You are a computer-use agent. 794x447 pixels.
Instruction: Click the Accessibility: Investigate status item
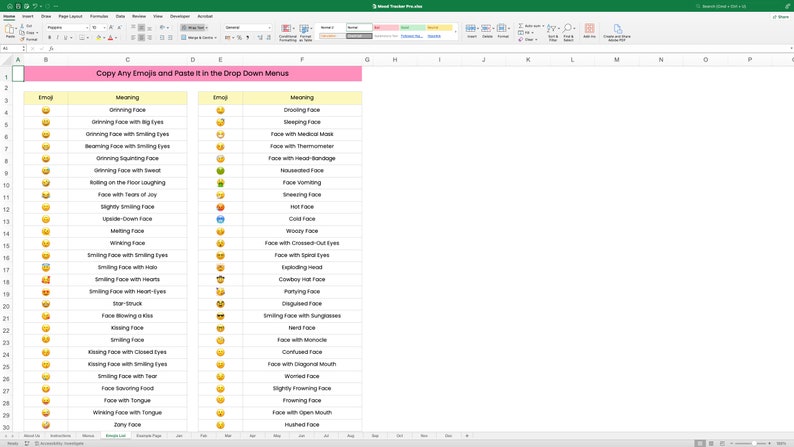pyautogui.click(x=59, y=443)
